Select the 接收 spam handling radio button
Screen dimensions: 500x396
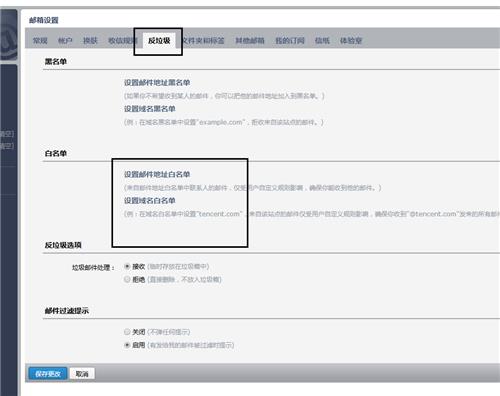click(x=127, y=266)
